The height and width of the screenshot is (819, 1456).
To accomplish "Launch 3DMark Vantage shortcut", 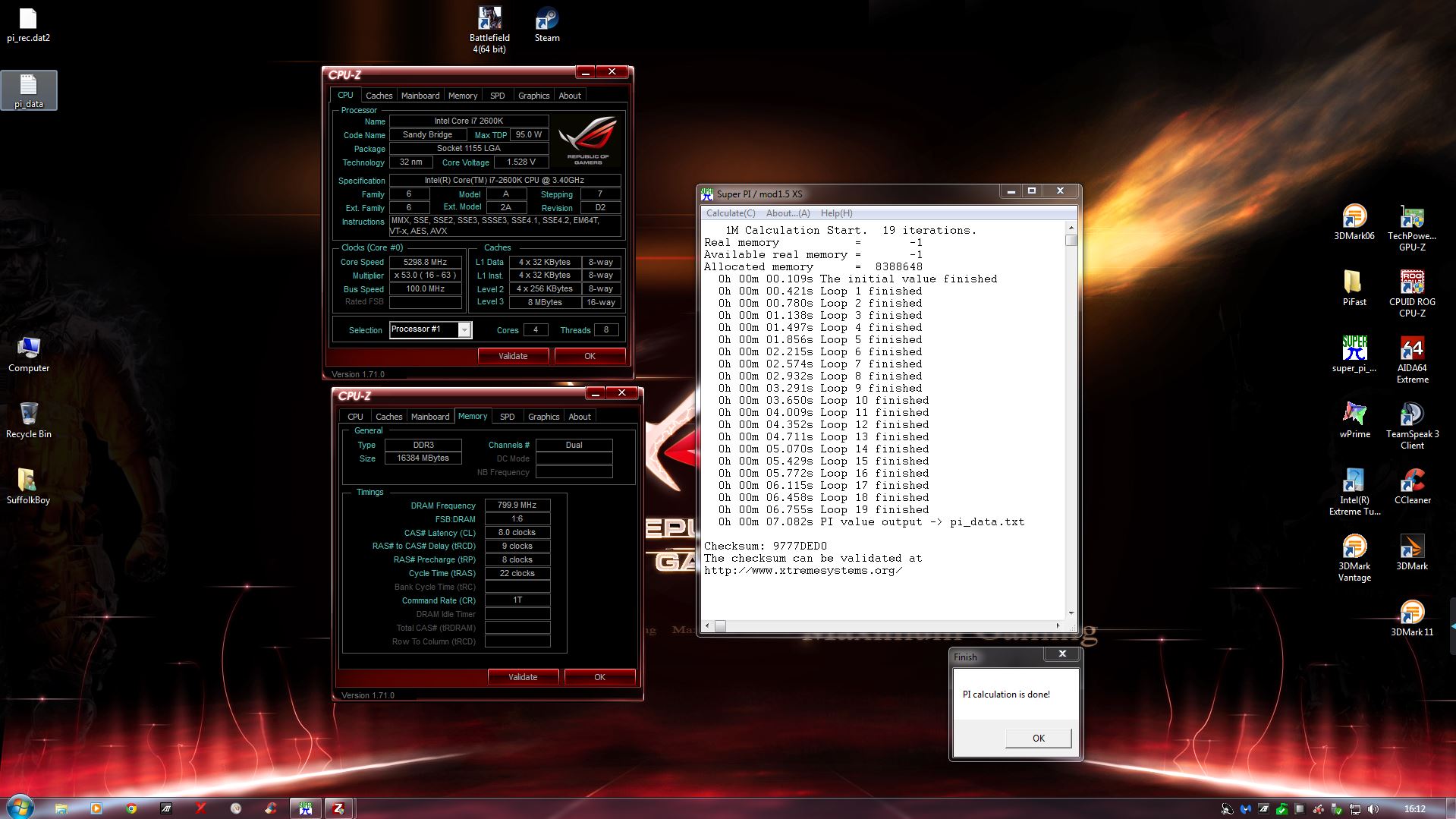I will click(1354, 558).
